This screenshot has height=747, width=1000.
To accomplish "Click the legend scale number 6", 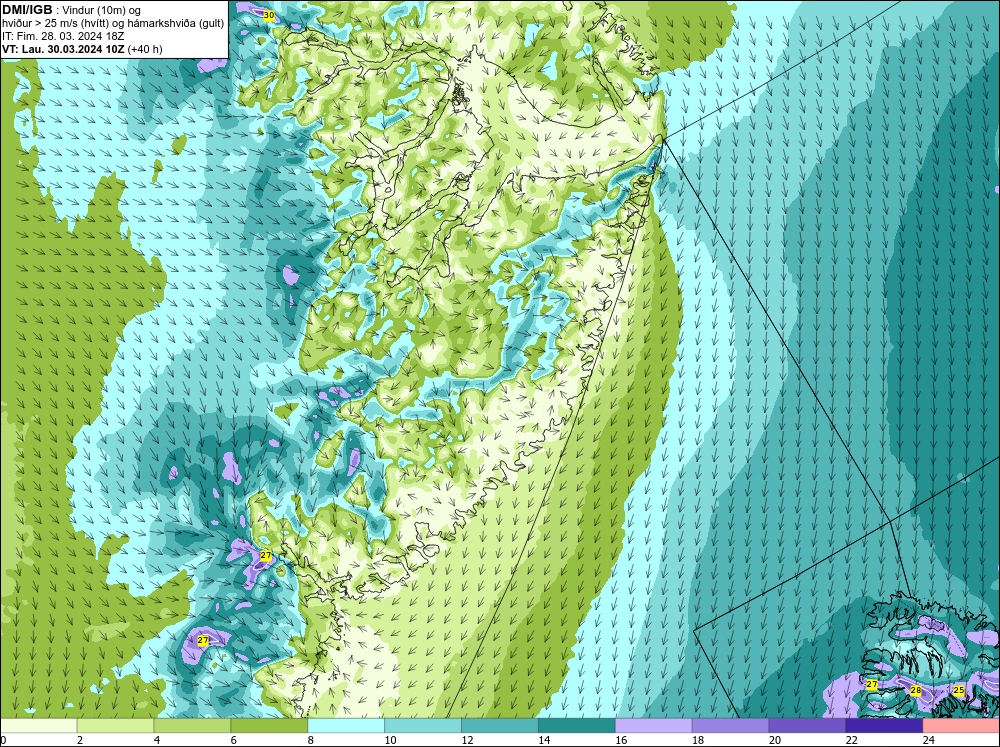I will (x=233, y=740).
